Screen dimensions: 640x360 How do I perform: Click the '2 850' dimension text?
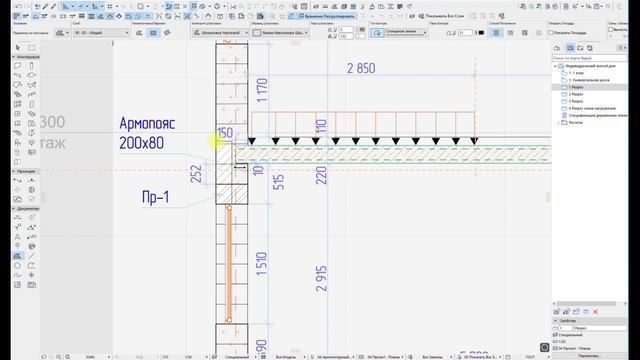[361, 68]
